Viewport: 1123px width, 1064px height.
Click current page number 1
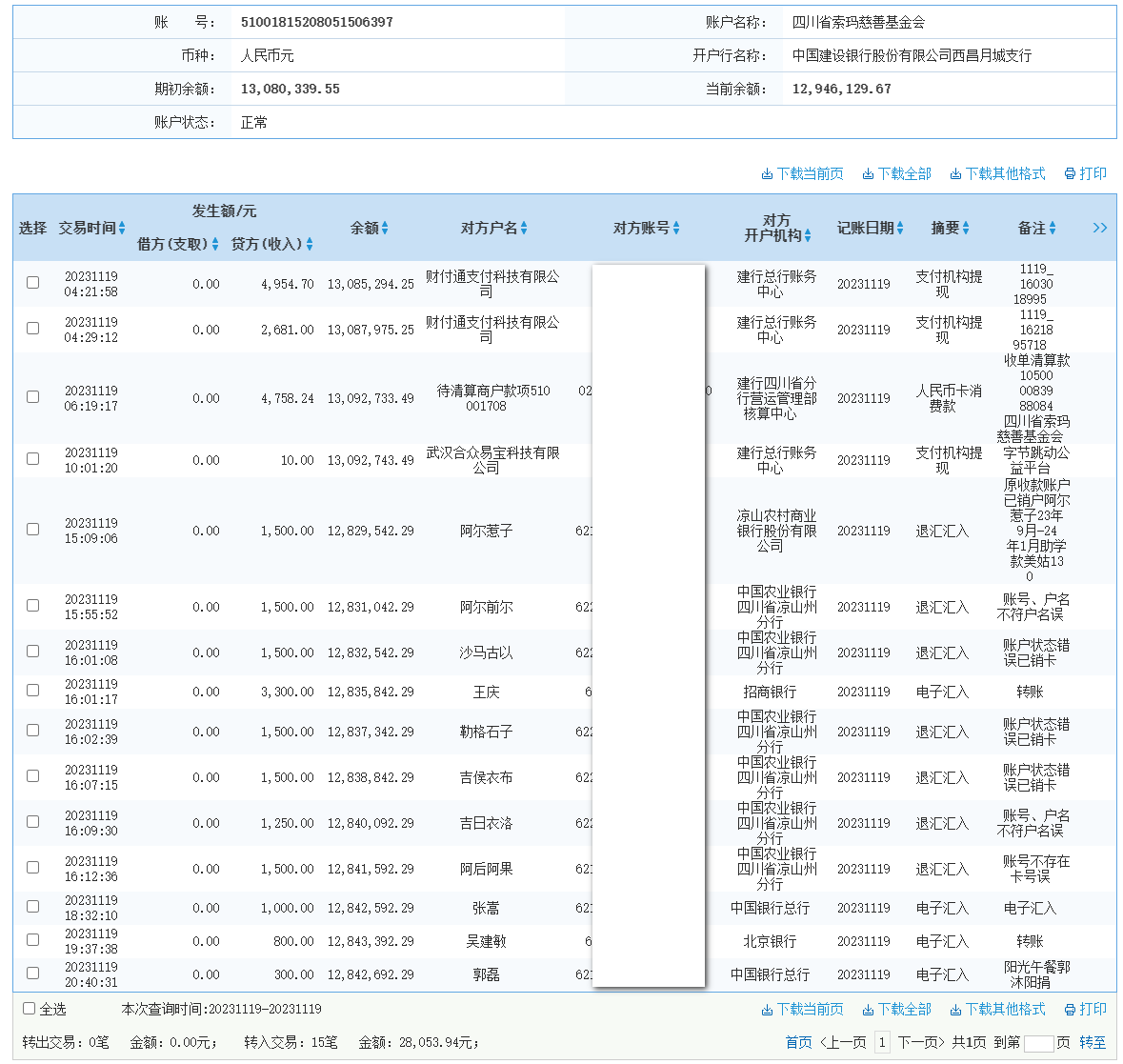(882, 1042)
